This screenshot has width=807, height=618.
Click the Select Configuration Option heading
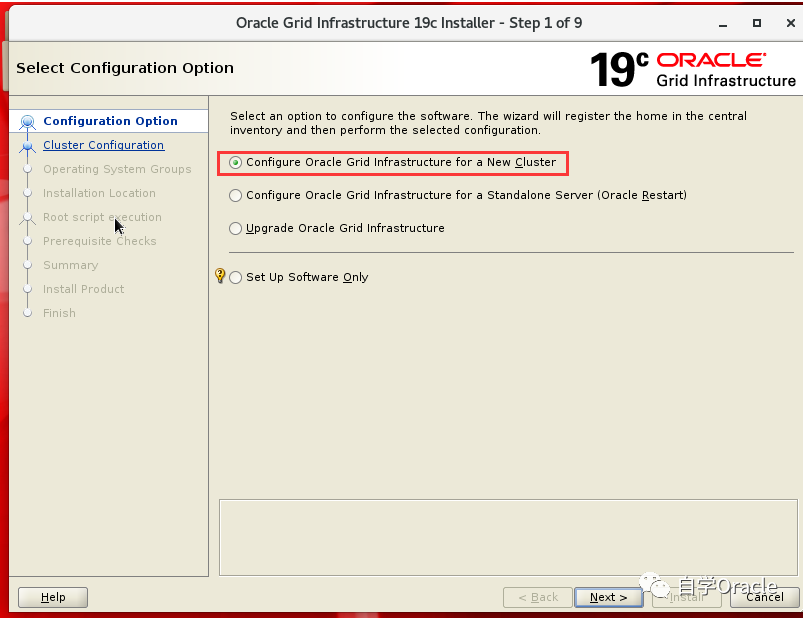coord(125,68)
